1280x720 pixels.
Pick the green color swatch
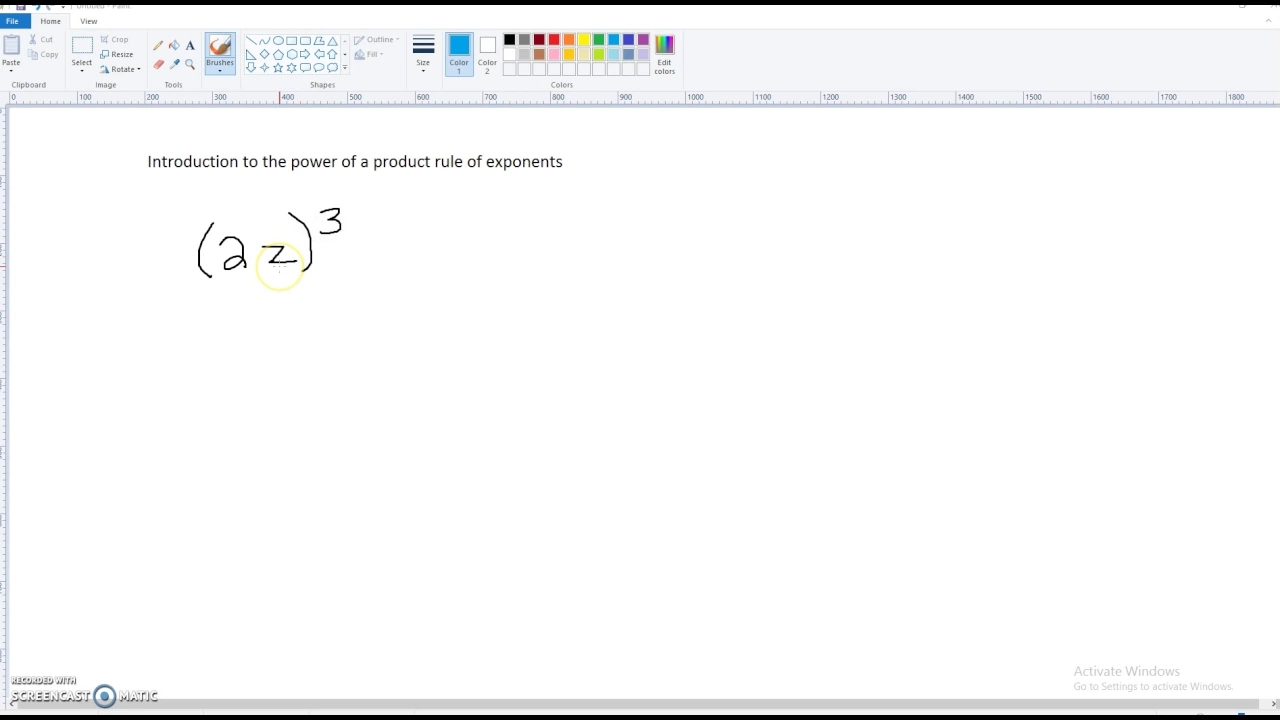(x=599, y=40)
